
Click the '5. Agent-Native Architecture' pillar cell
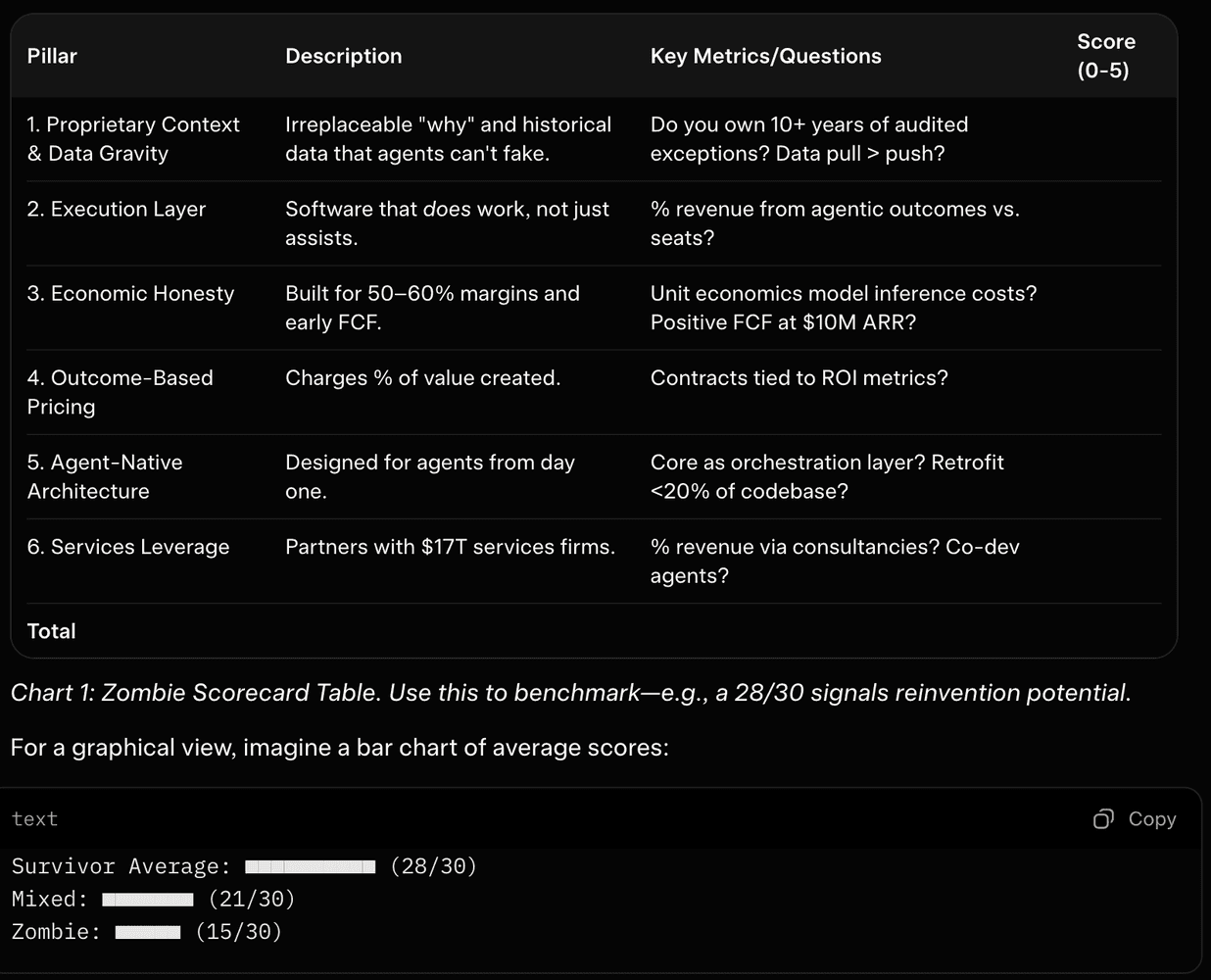point(105,476)
